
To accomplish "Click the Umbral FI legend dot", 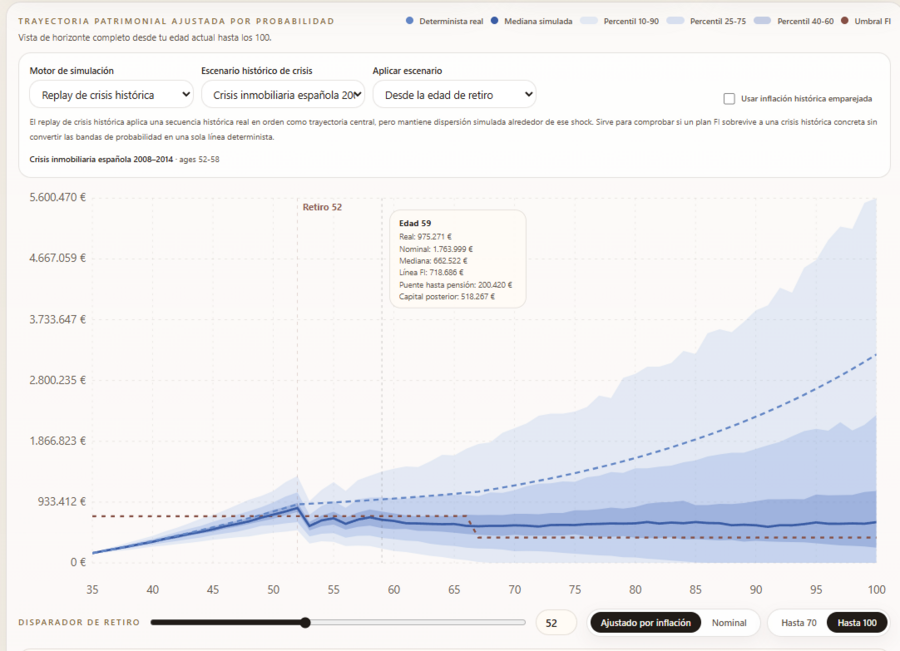I will tap(844, 21).
